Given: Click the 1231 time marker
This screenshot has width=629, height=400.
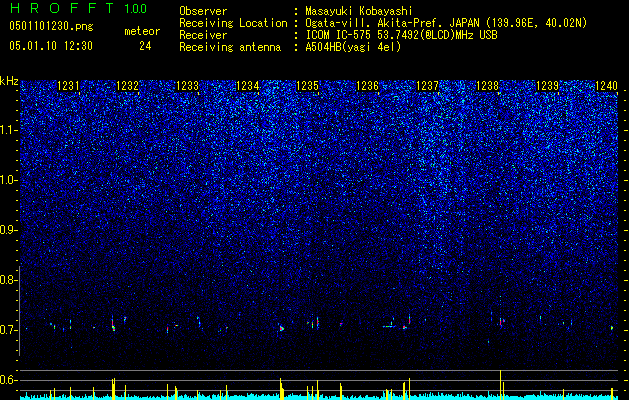Looking at the screenshot, I should point(68,86).
